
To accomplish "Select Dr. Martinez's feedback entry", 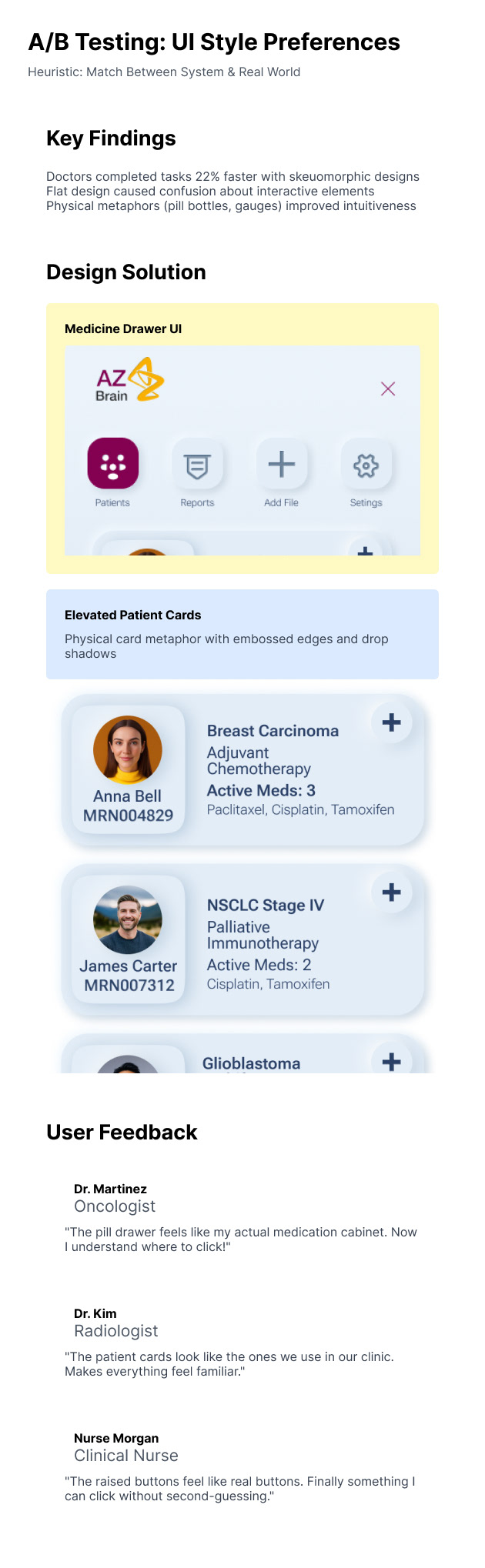I will (x=242, y=1218).
